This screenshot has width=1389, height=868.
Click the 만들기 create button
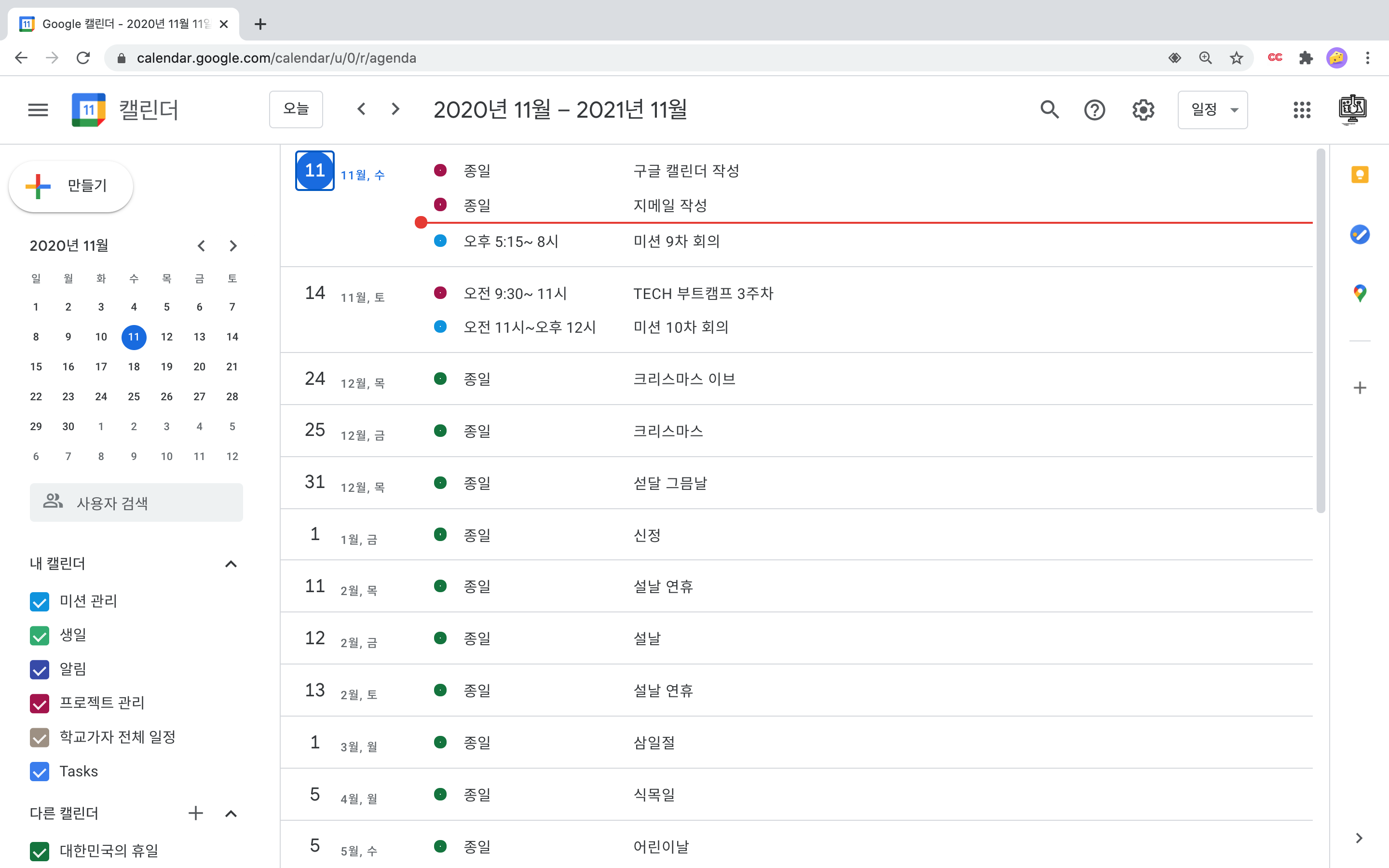71,186
